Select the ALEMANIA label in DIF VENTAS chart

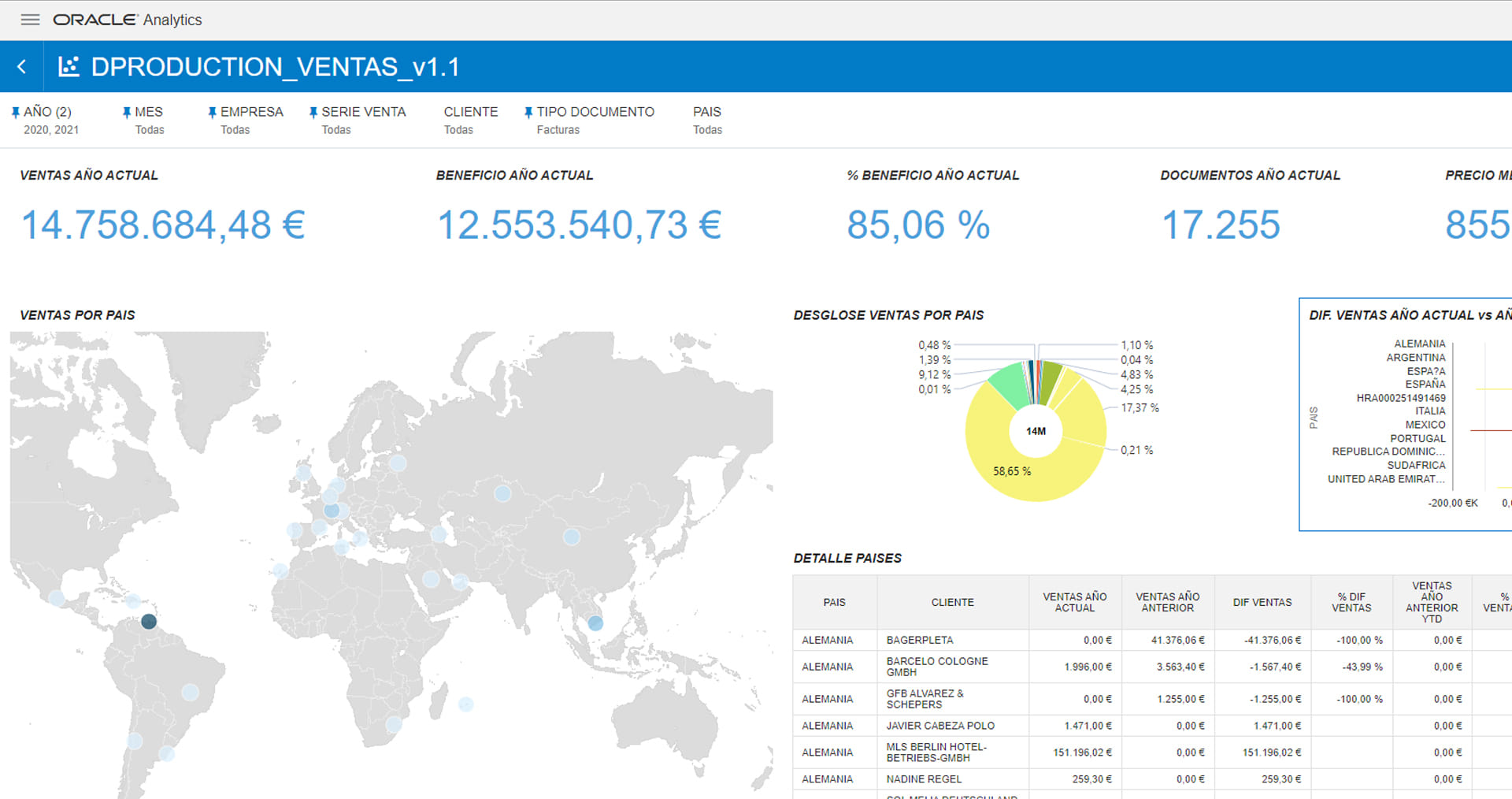point(1418,343)
